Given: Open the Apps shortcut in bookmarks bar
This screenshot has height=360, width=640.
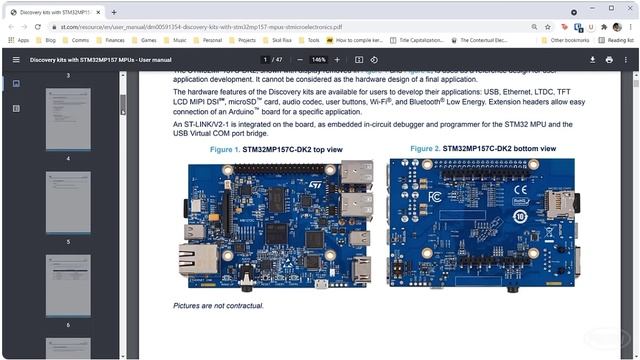Looking at the screenshot, I should click(x=19, y=40).
